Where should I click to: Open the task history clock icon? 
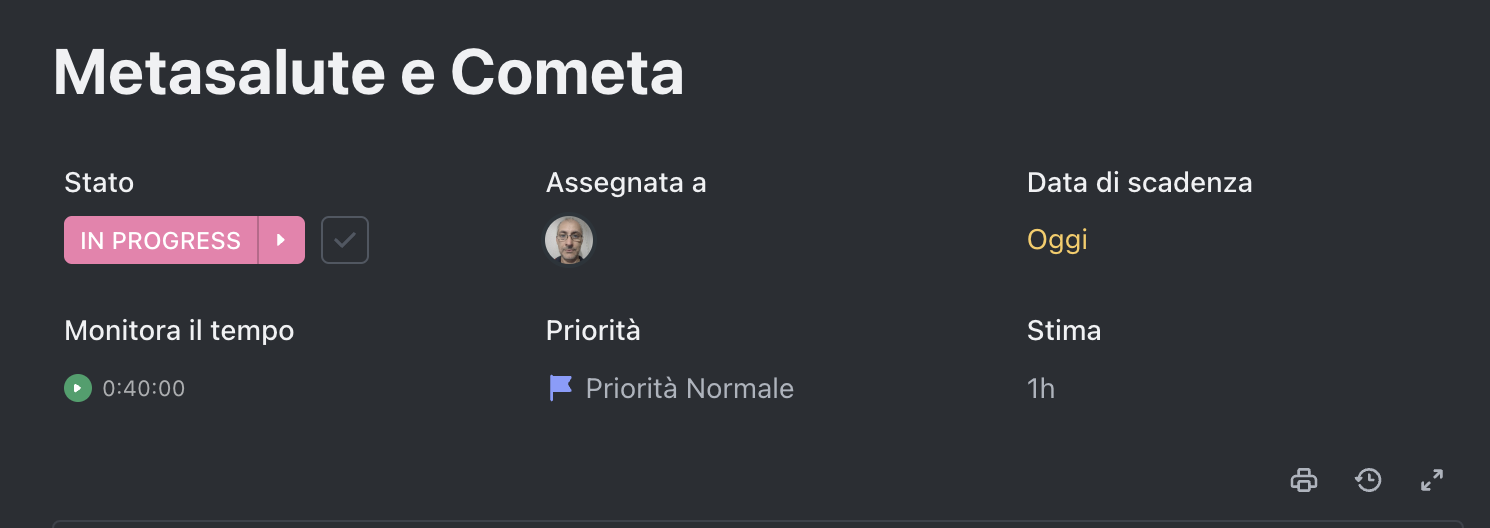click(1368, 480)
